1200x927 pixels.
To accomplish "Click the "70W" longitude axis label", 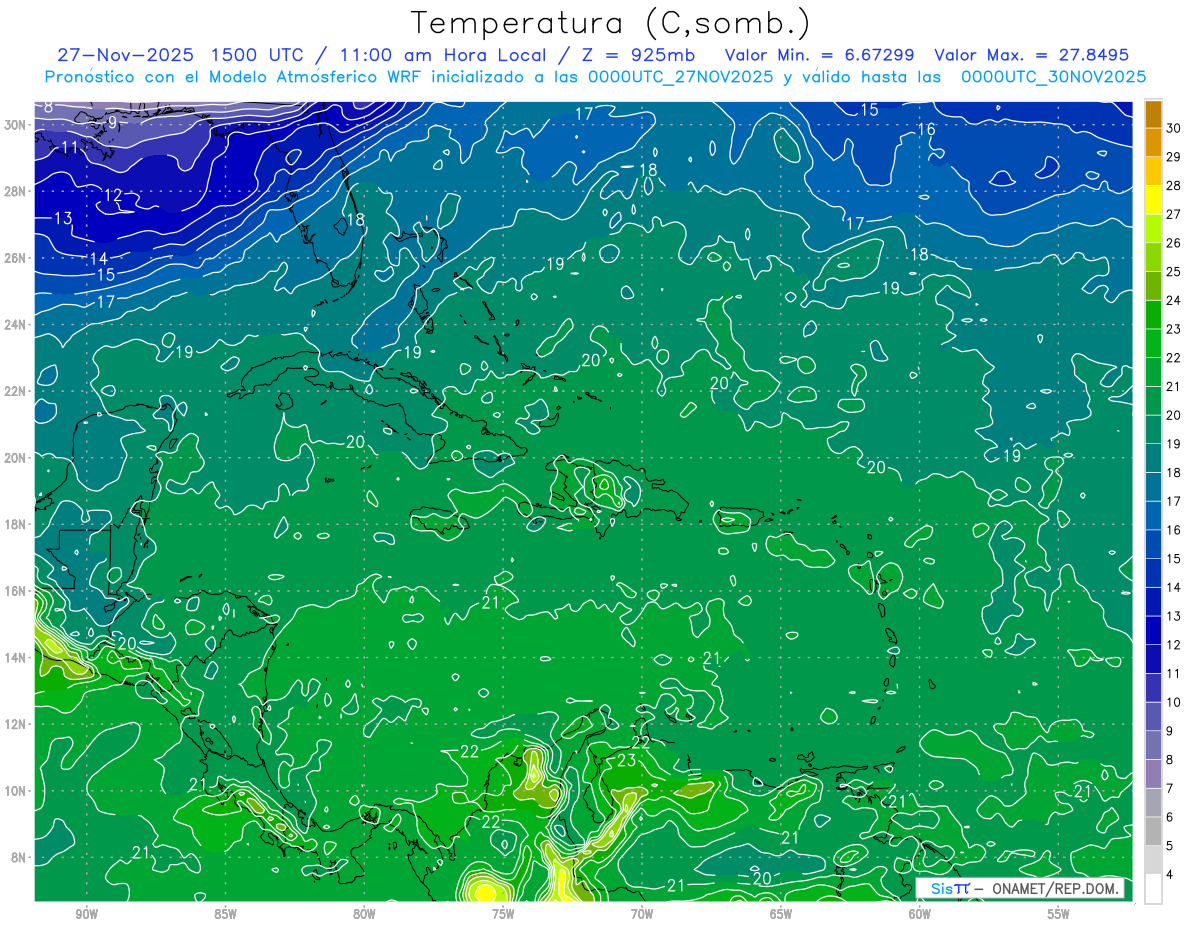I will click(x=642, y=915).
